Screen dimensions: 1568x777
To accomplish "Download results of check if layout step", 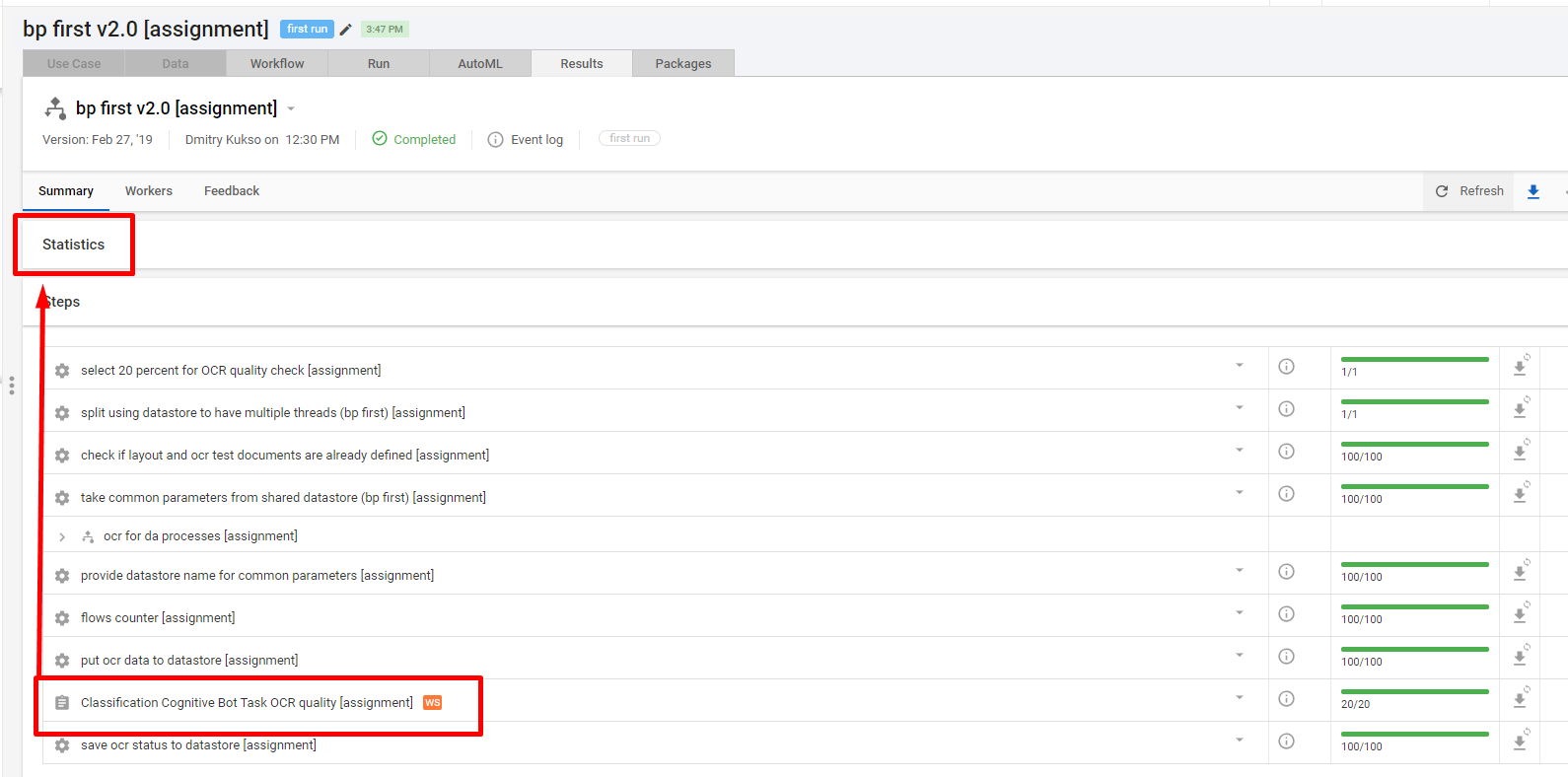I will click(1521, 451).
